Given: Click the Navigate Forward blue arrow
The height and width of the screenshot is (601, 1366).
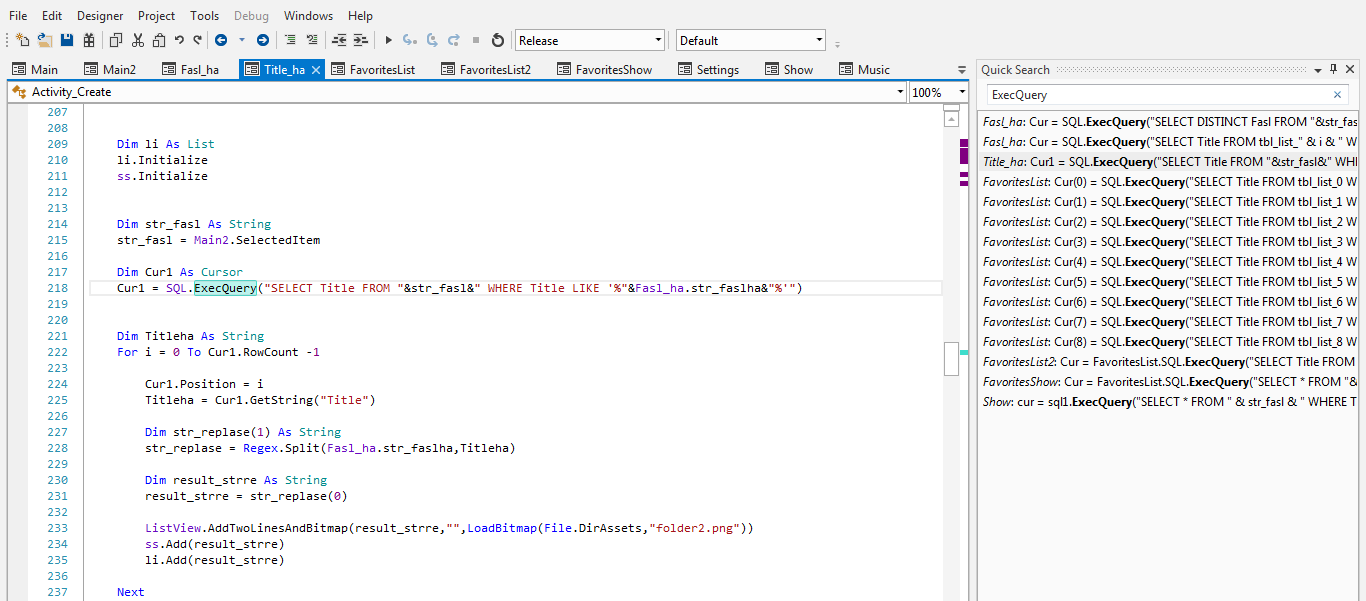Looking at the screenshot, I should [x=263, y=41].
